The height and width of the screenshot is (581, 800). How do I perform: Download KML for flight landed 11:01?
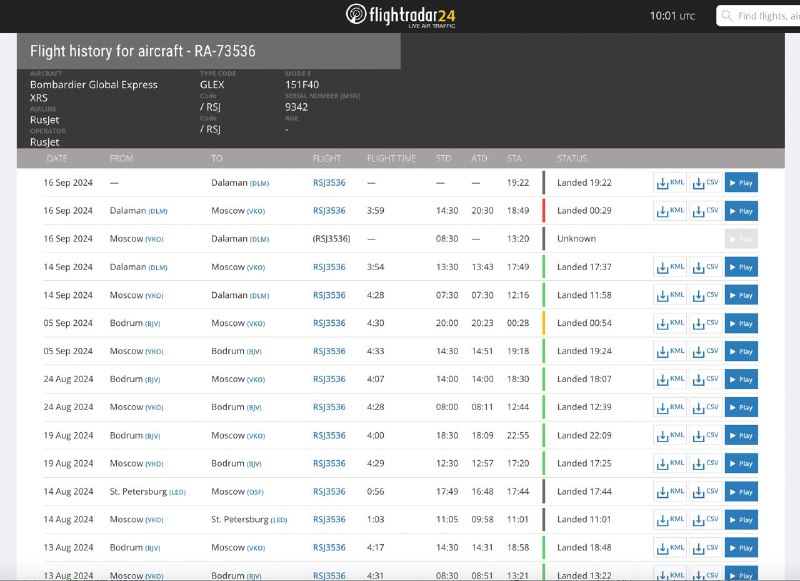pyautogui.click(x=670, y=520)
